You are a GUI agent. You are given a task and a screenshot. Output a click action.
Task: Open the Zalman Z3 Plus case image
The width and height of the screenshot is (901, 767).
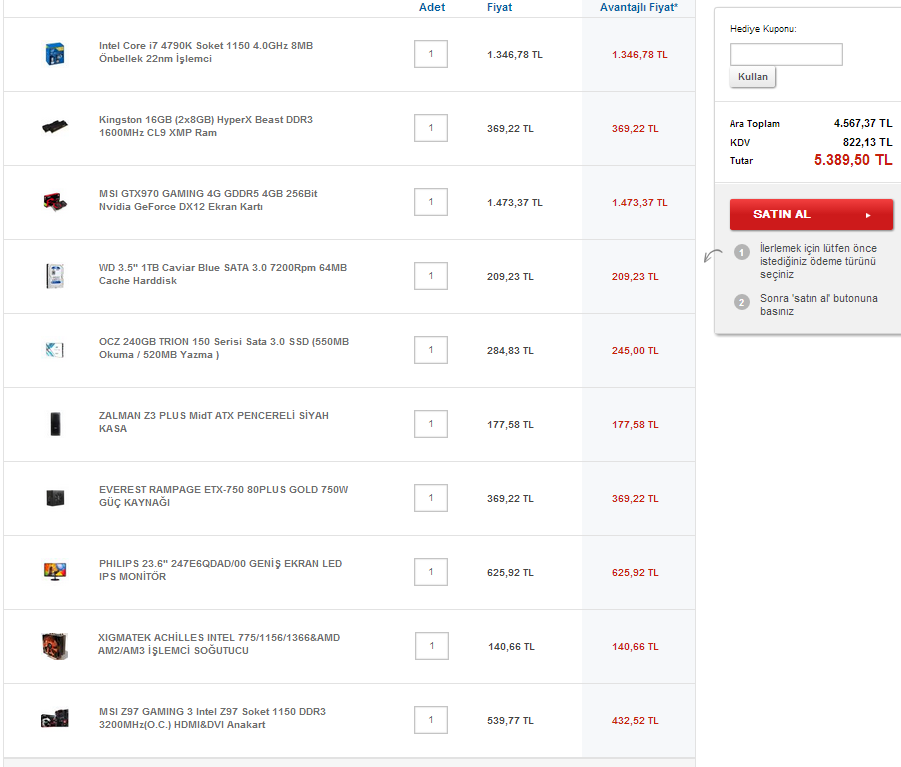[55, 424]
